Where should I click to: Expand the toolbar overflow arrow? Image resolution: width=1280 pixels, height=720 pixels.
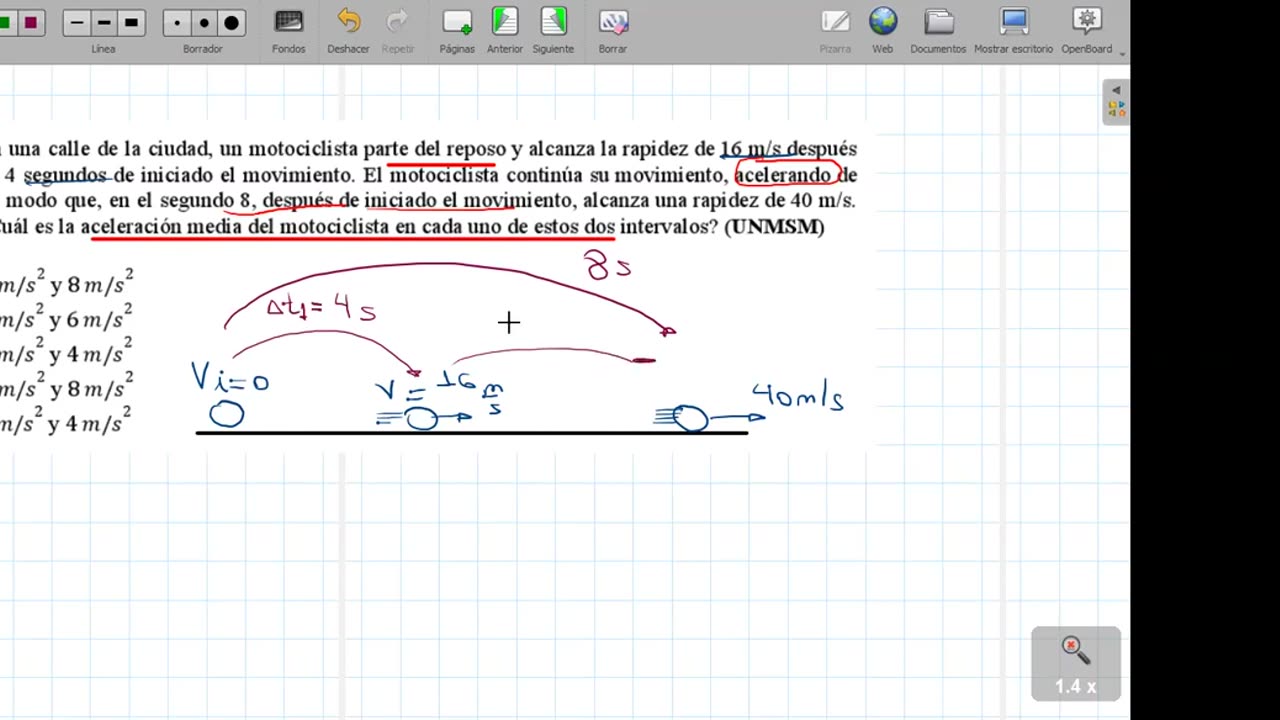coord(1123,53)
